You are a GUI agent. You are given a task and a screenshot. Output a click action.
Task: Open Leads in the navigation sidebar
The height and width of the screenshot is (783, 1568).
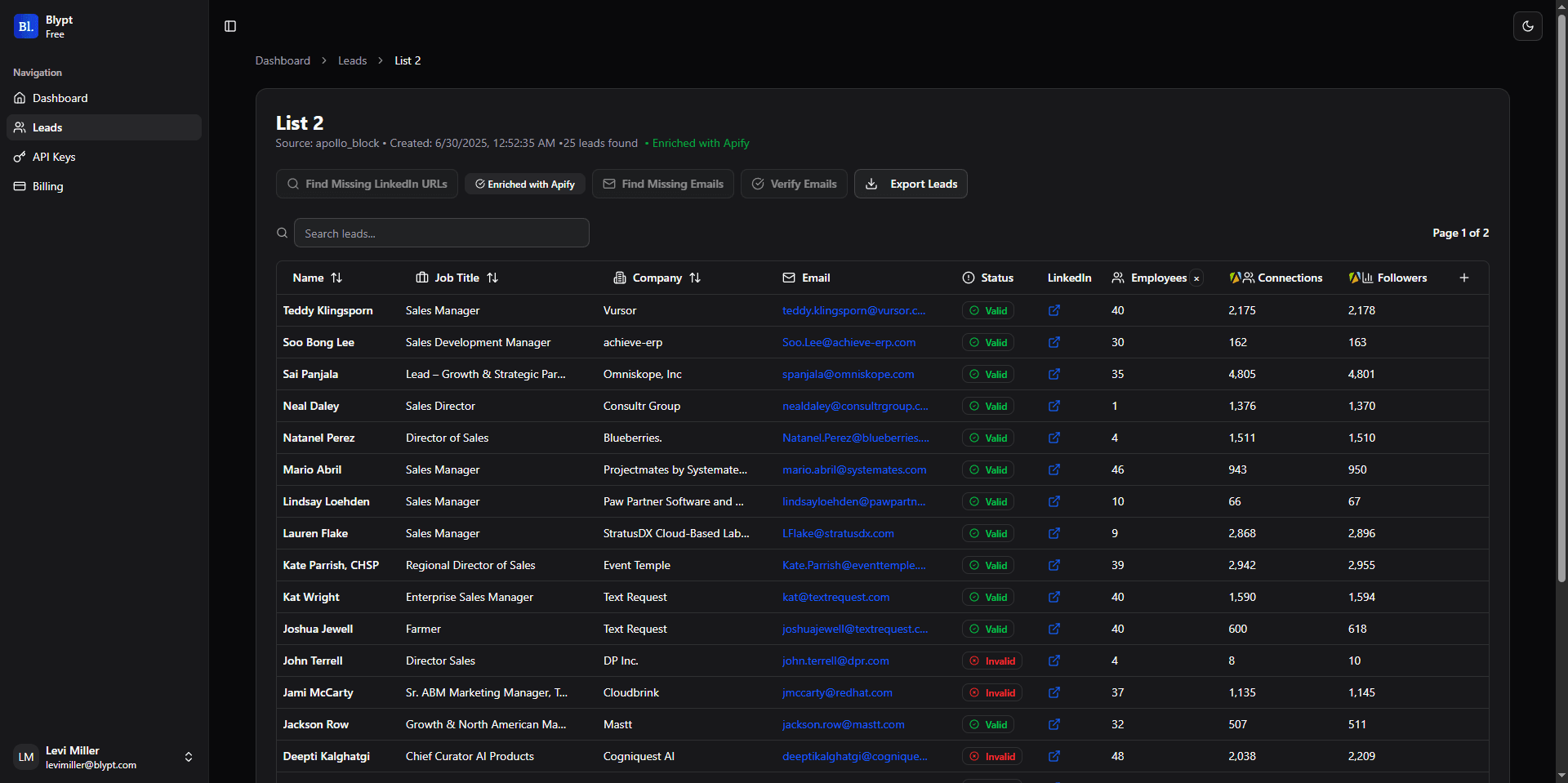pos(104,127)
